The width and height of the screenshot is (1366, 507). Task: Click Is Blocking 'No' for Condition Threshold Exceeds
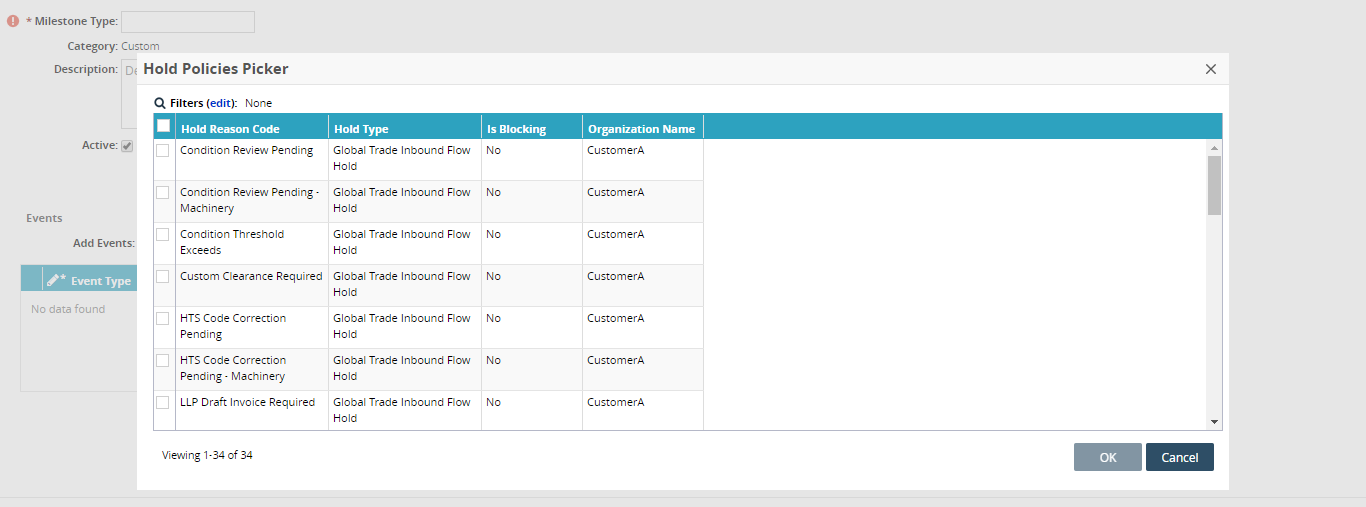coord(493,234)
